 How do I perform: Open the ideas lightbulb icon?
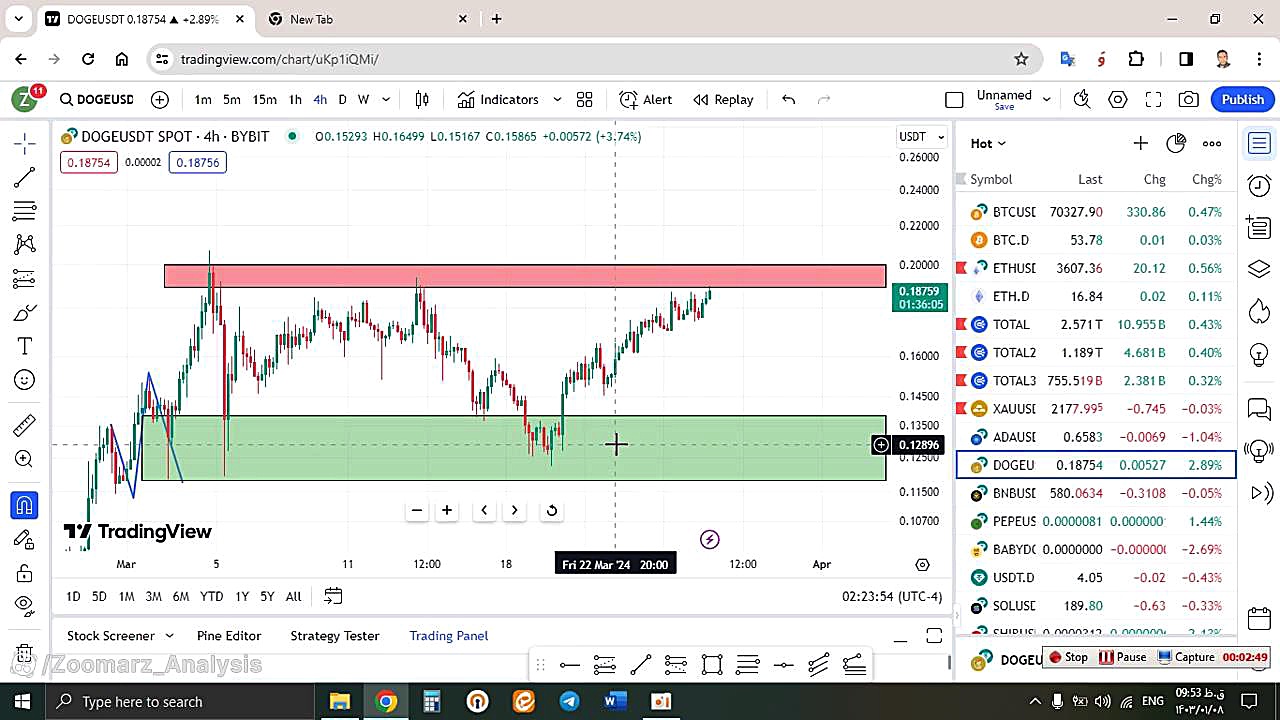[1259, 357]
